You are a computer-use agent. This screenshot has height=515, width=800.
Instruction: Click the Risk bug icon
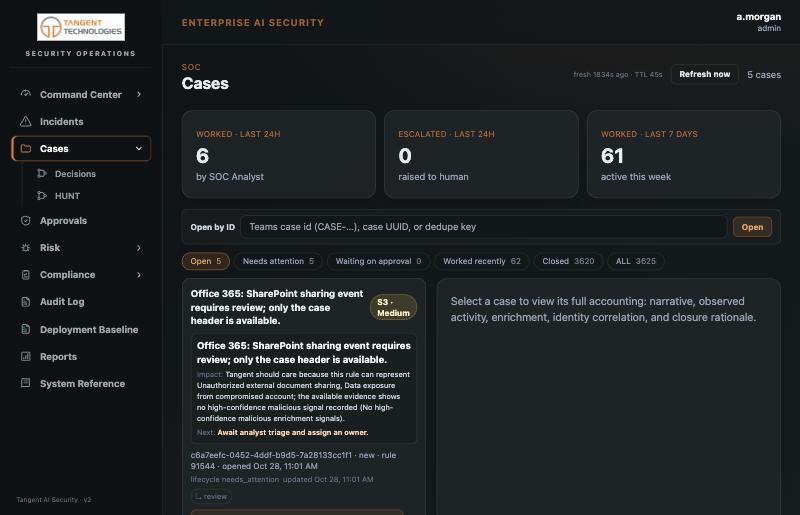[26, 248]
